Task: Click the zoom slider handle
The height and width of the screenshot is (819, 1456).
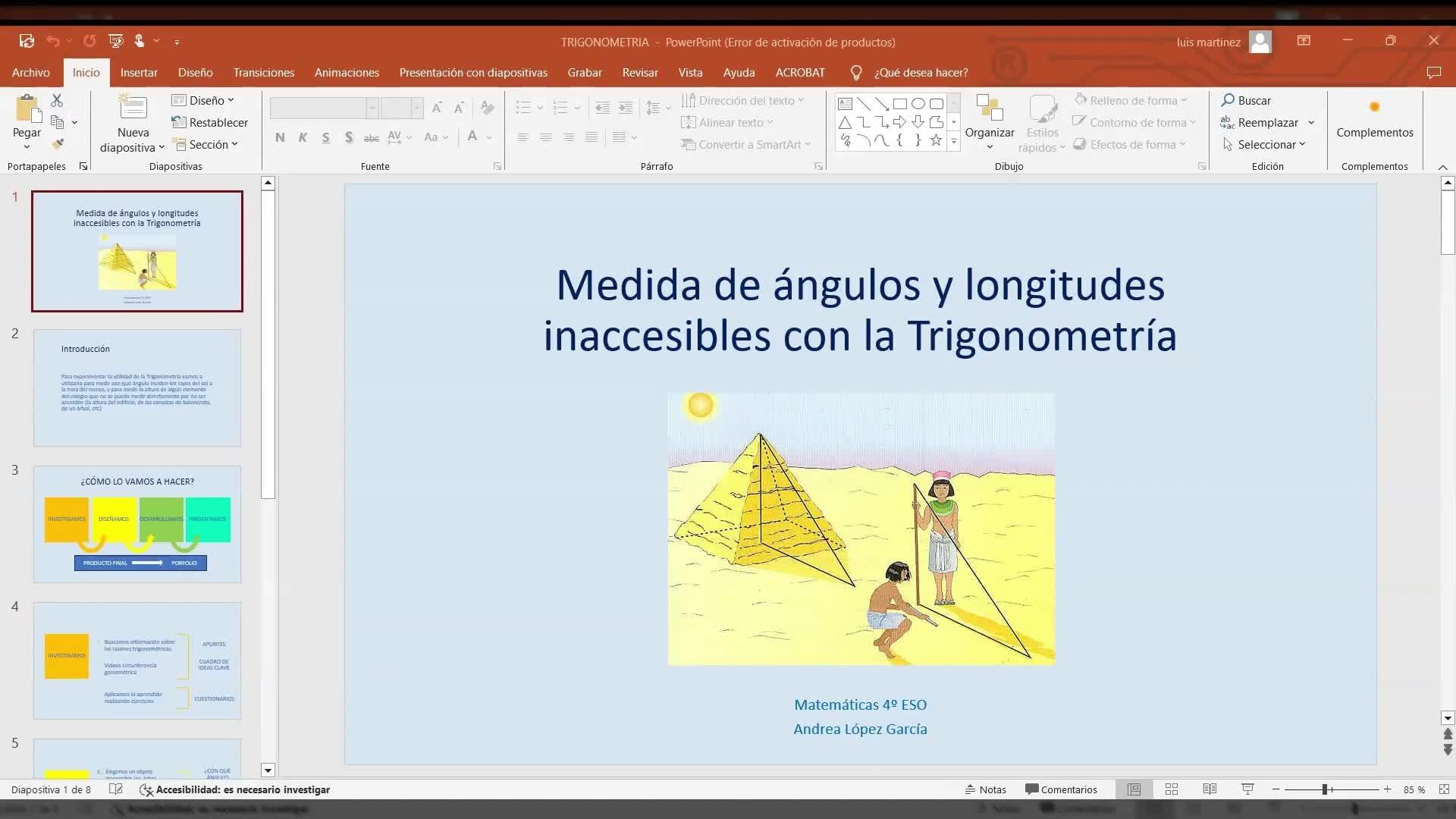Action: [x=1325, y=789]
